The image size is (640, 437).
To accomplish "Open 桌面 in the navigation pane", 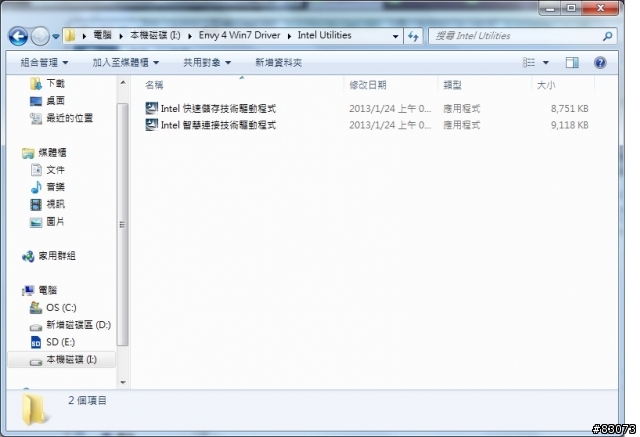I will tap(55, 101).
